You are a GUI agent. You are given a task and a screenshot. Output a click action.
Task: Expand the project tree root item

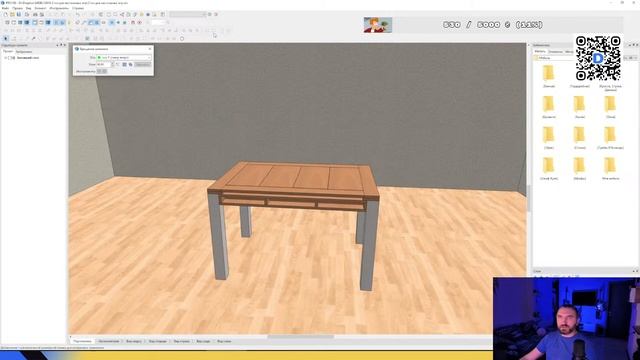click(5, 58)
